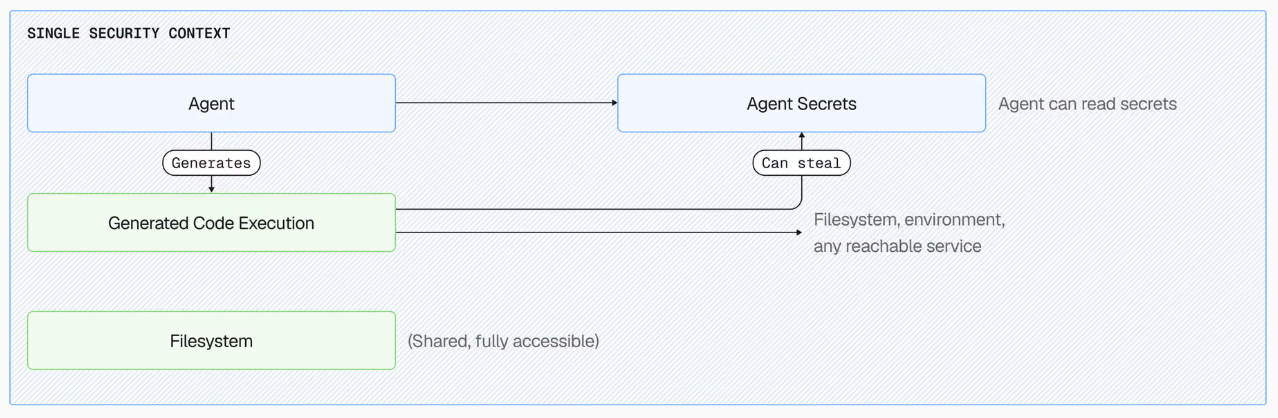Click the "Generates" pill label
This screenshot has height=418, width=1278.
coord(211,162)
